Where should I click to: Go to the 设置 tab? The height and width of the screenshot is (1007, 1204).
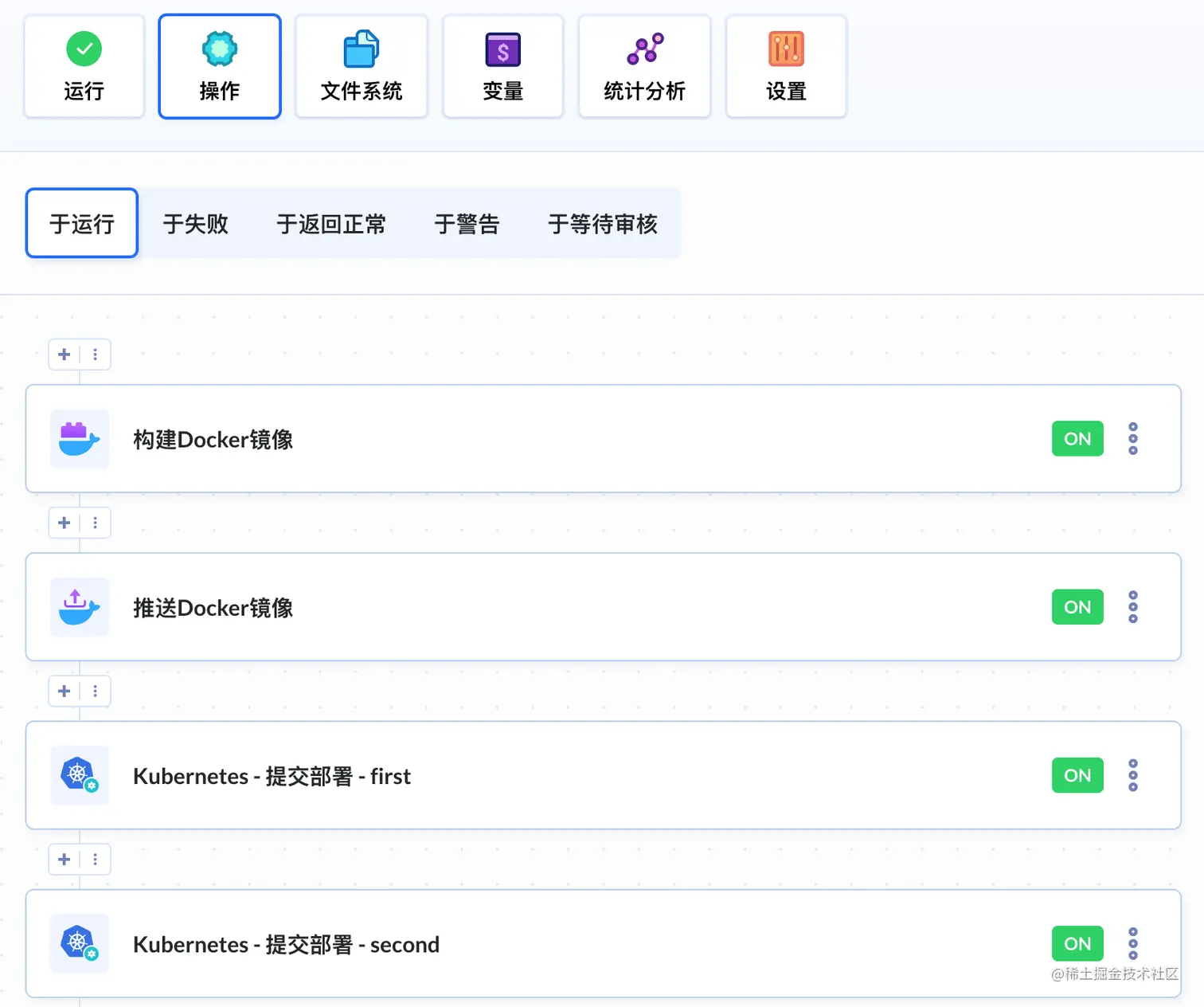787,66
